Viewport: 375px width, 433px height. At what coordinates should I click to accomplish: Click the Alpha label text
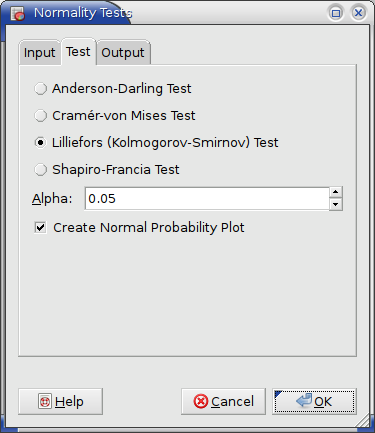tap(52, 199)
